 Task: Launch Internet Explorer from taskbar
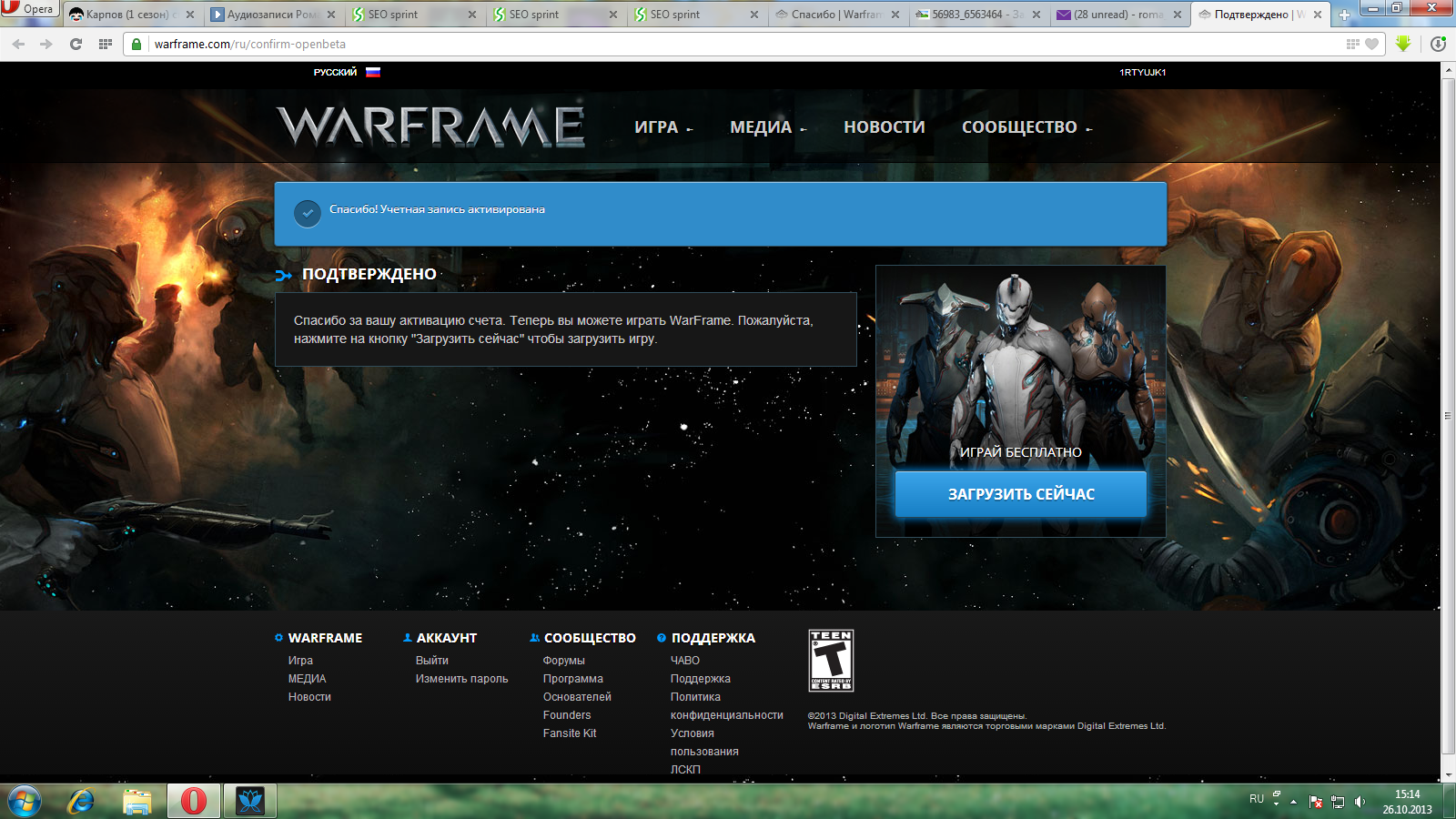tap(81, 802)
